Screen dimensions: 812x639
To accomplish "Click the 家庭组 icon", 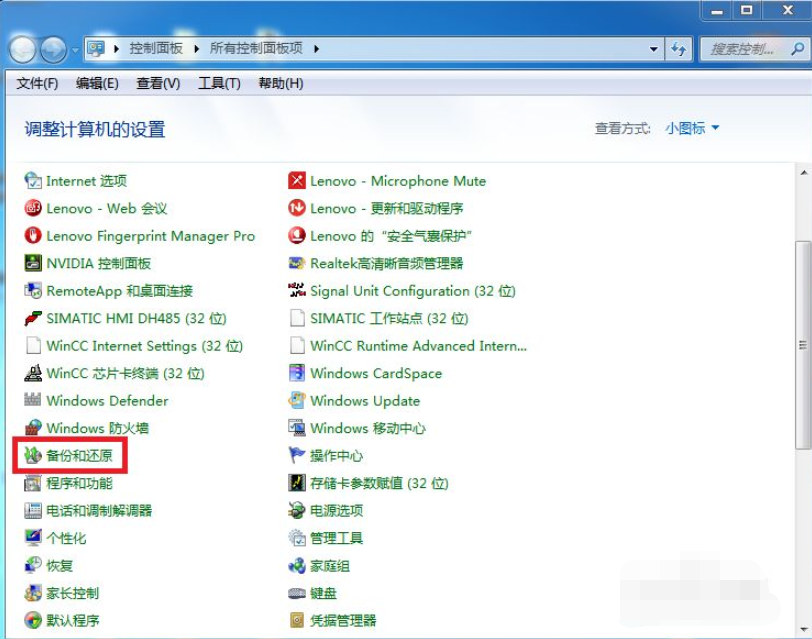I will tap(297, 565).
